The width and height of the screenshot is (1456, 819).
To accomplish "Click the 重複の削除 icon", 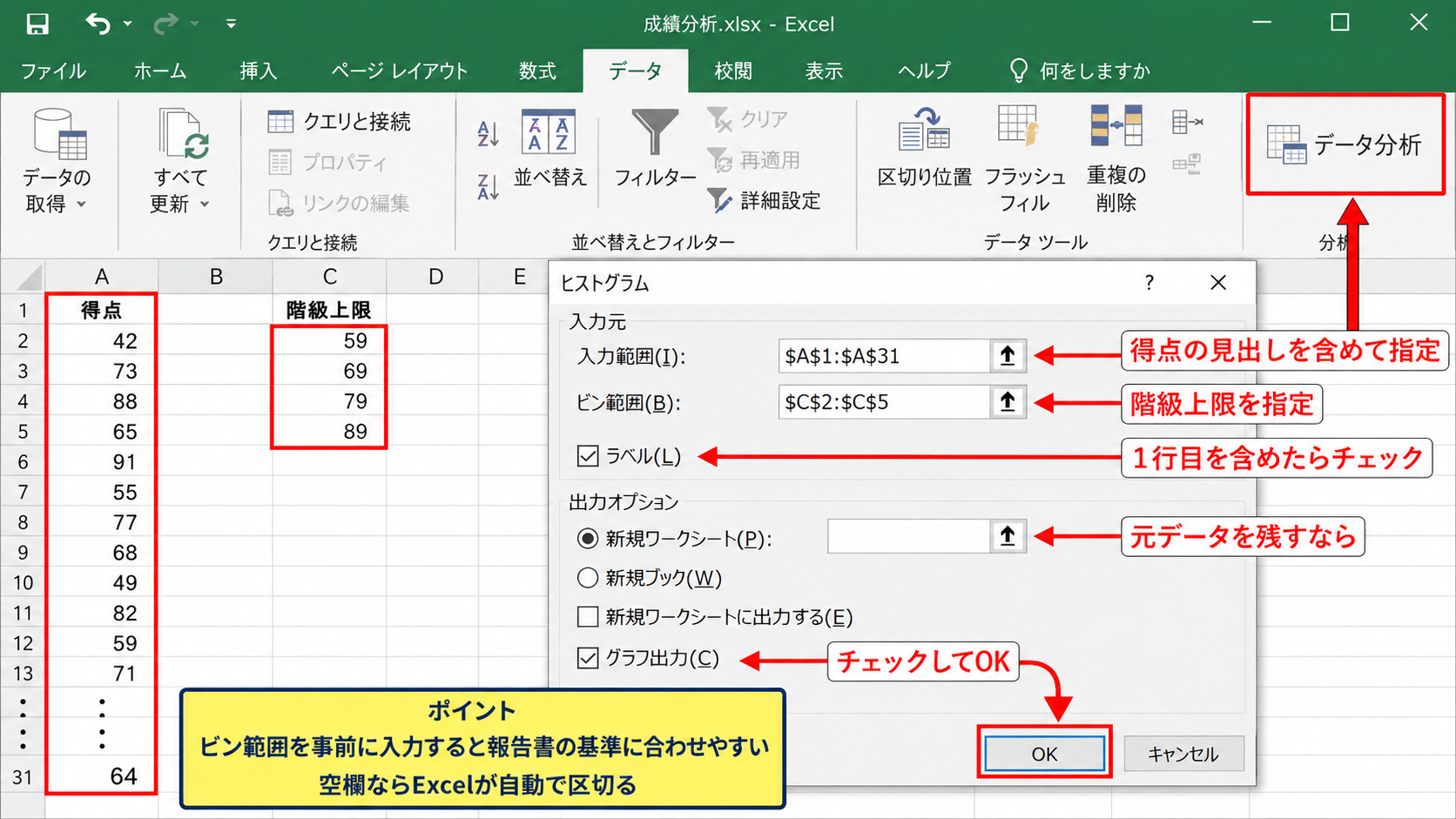I will 1116,126.
